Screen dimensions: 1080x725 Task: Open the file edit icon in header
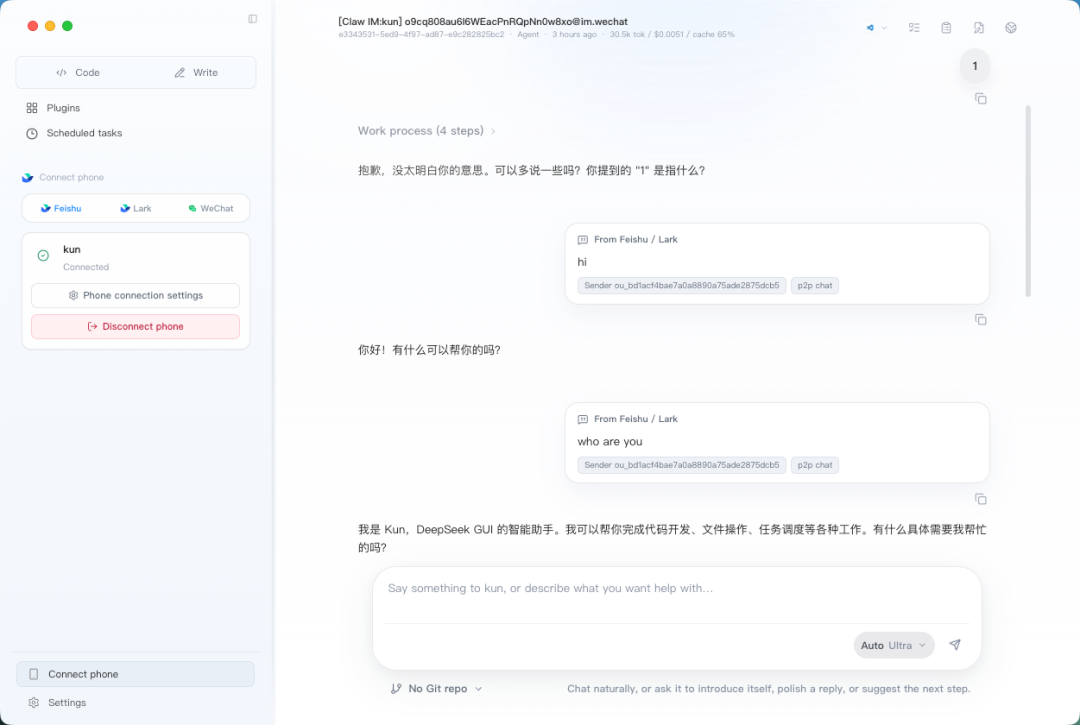coord(979,28)
